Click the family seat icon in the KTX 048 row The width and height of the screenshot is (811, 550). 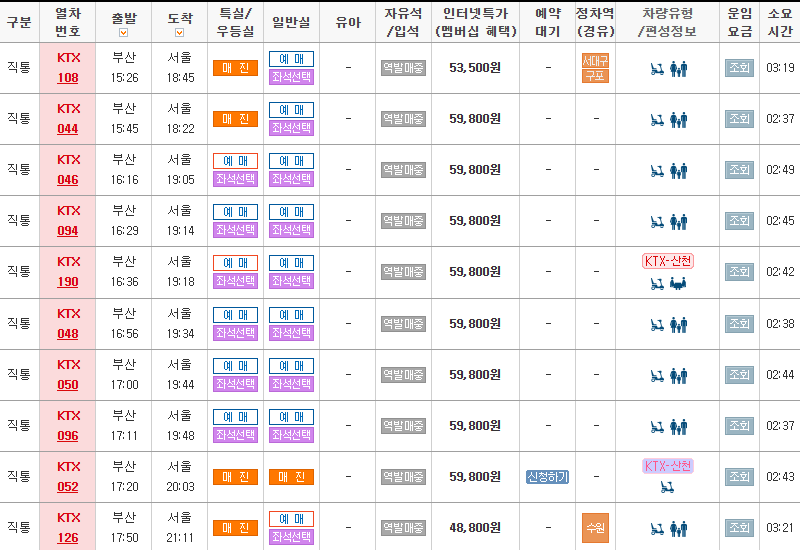coord(679,324)
